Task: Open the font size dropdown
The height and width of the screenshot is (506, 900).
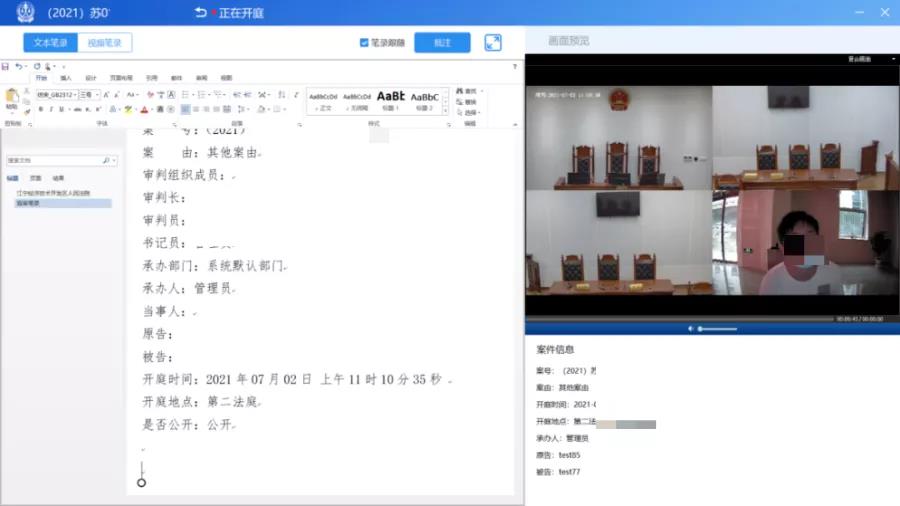Action: point(97,95)
